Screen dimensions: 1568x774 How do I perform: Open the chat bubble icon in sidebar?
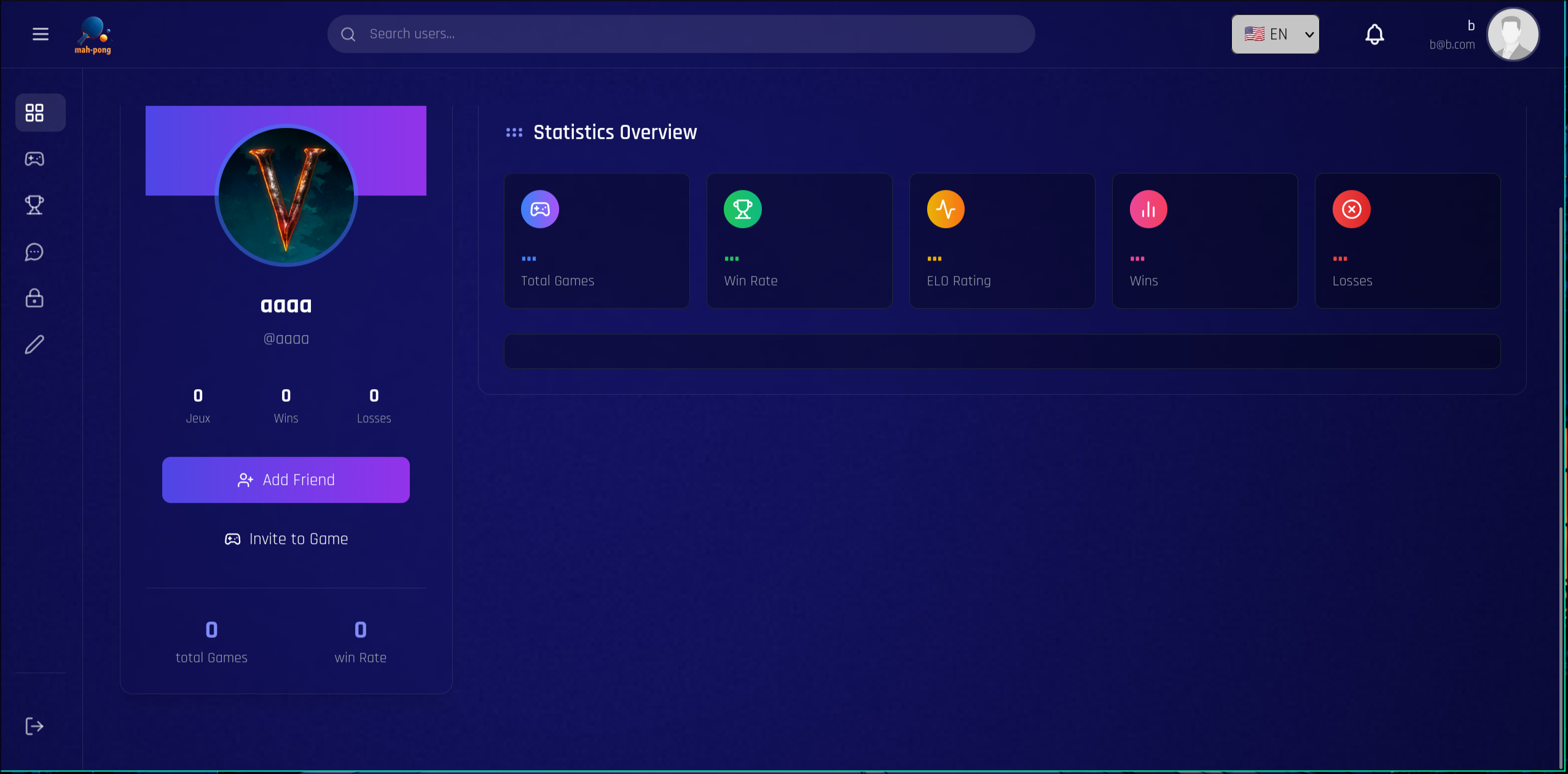pos(34,252)
